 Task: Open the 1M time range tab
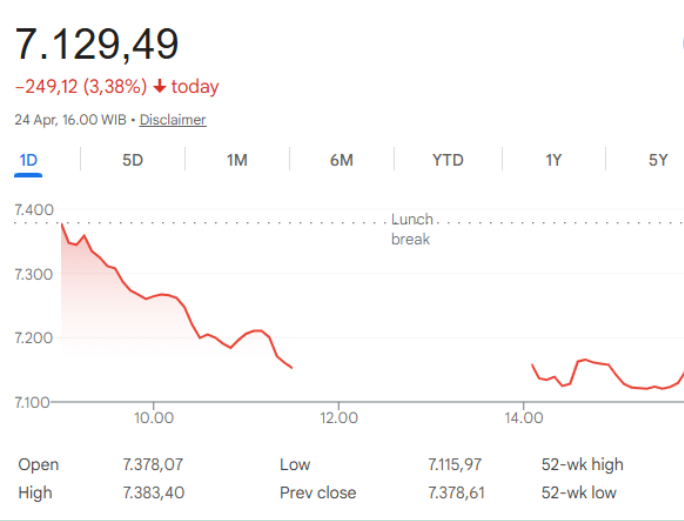coord(237,160)
